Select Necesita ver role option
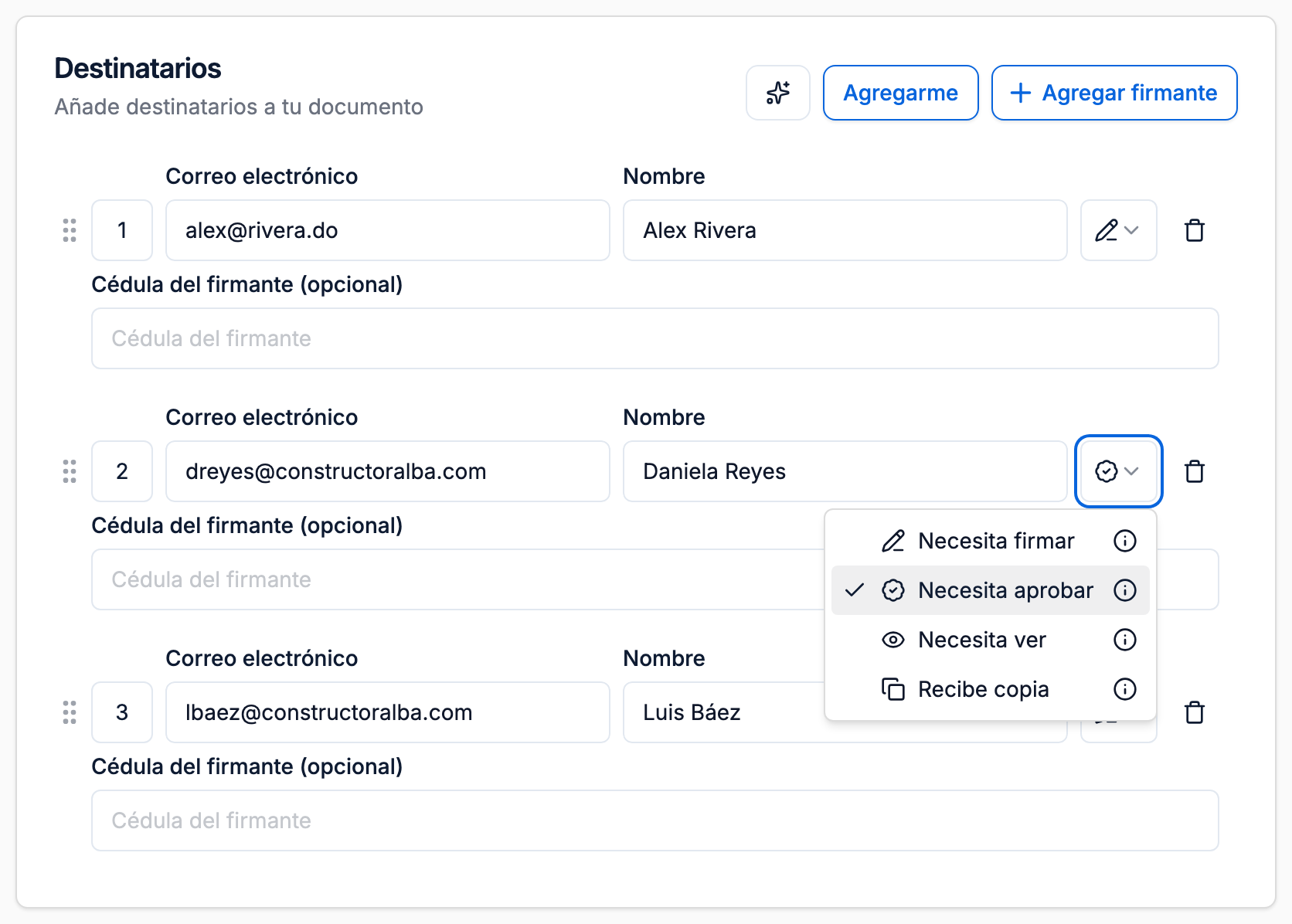Image resolution: width=1292 pixels, height=924 pixels. point(990,640)
